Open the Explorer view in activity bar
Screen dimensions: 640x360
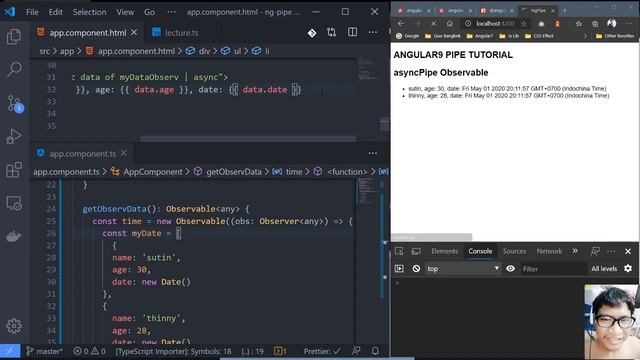14,37
